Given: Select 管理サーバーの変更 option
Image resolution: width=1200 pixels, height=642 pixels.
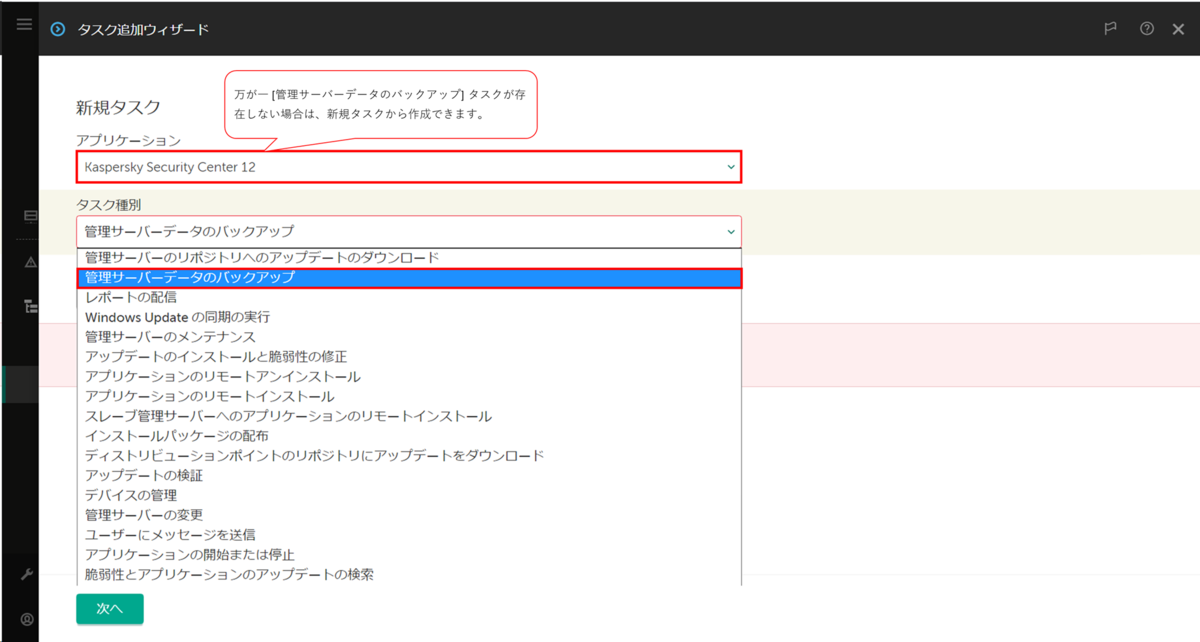Looking at the screenshot, I should (409, 515).
